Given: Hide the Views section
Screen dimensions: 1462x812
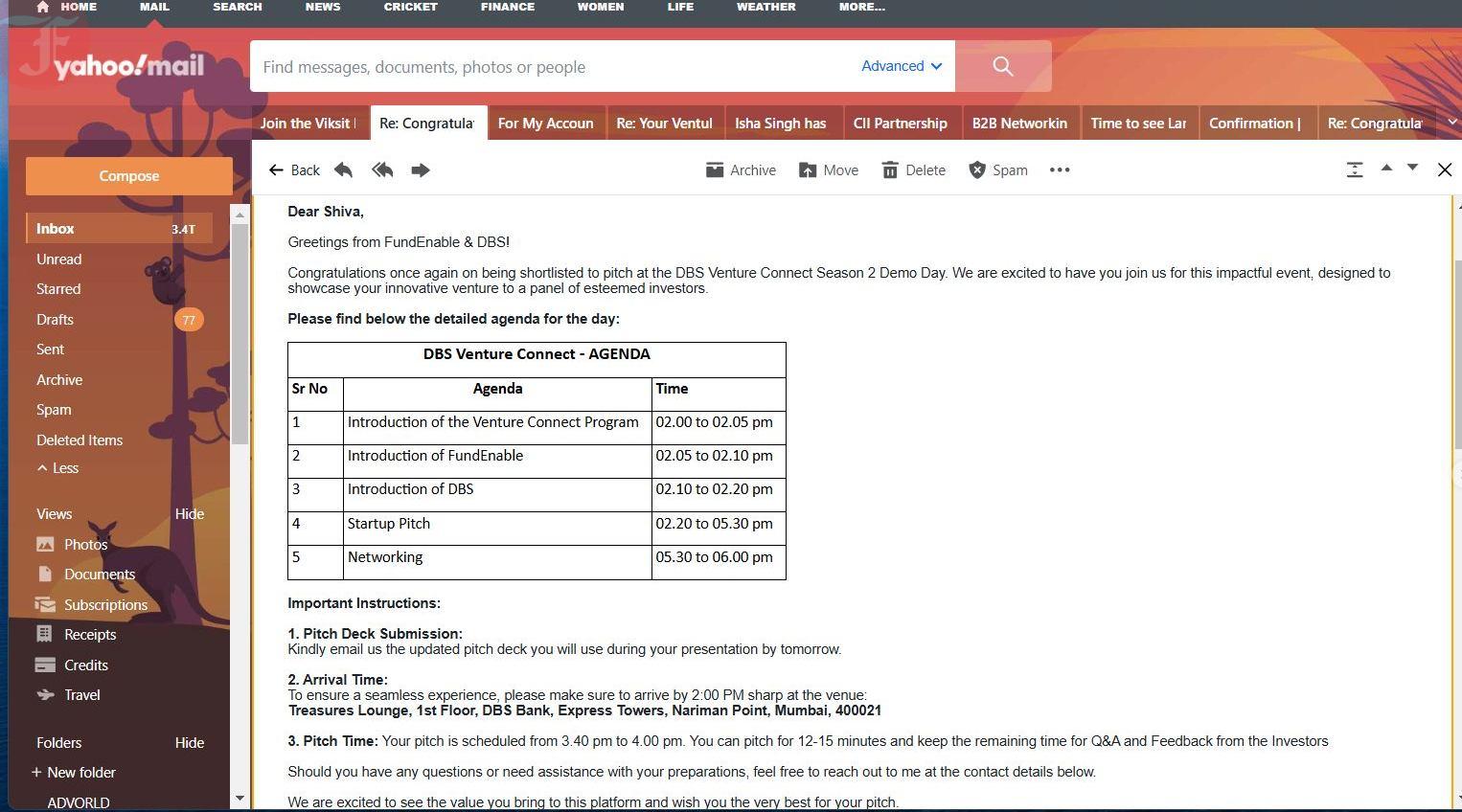Looking at the screenshot, I should pos(189,514).
